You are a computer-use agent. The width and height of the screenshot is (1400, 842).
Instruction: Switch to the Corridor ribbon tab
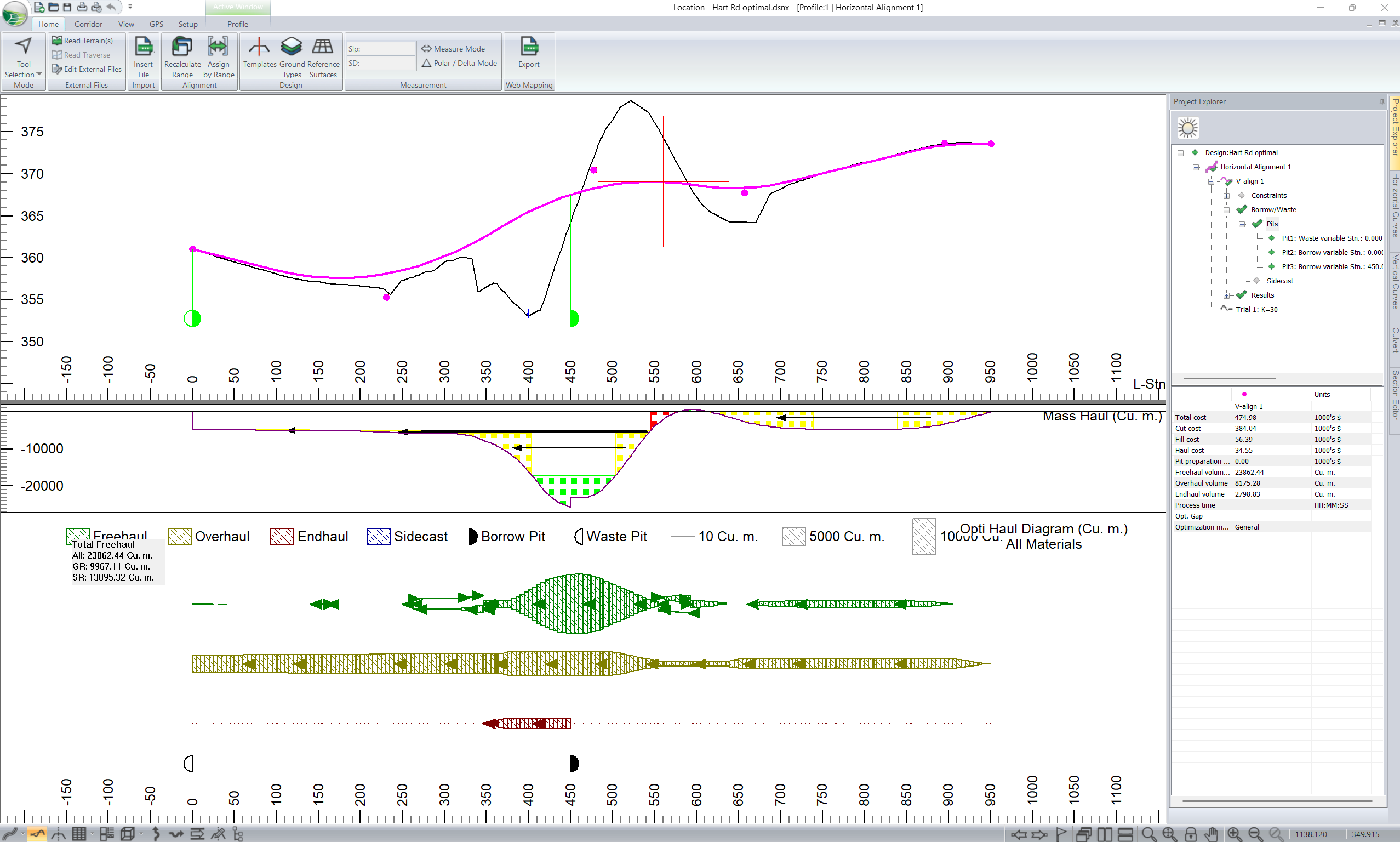coord(88,24)
